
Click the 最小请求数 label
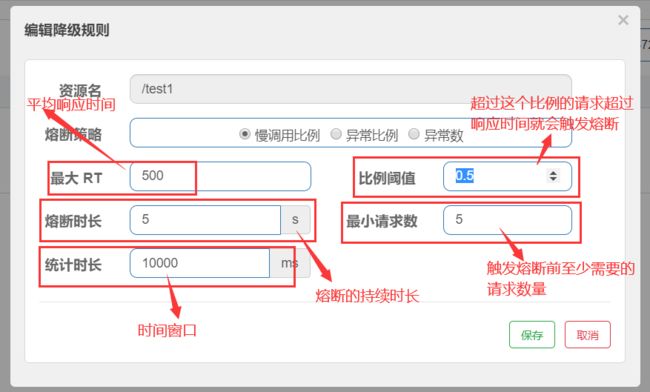tap(381, 221)
